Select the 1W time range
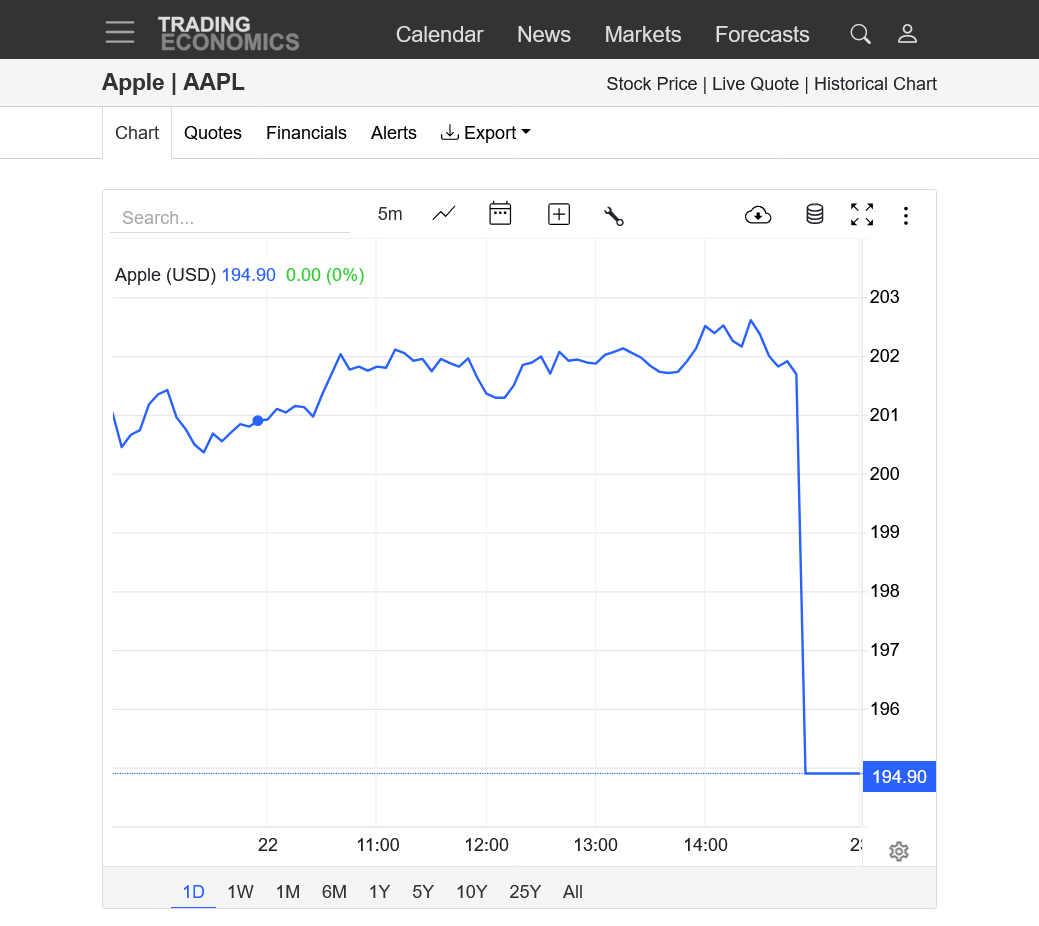 (240, 892)
